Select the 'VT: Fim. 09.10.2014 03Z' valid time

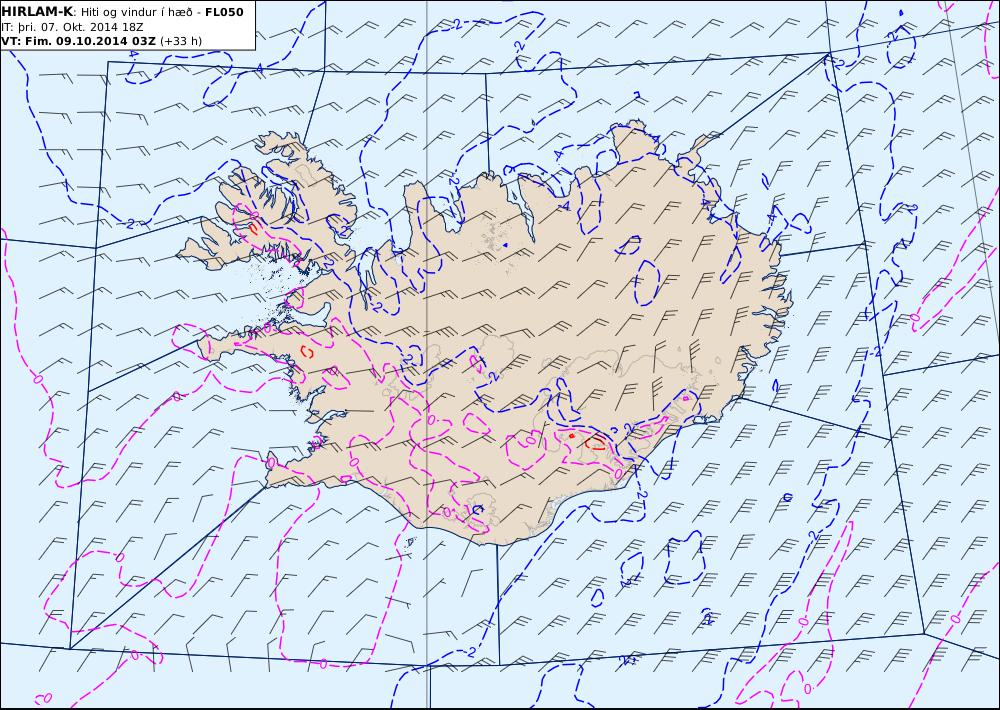[78, 41]
